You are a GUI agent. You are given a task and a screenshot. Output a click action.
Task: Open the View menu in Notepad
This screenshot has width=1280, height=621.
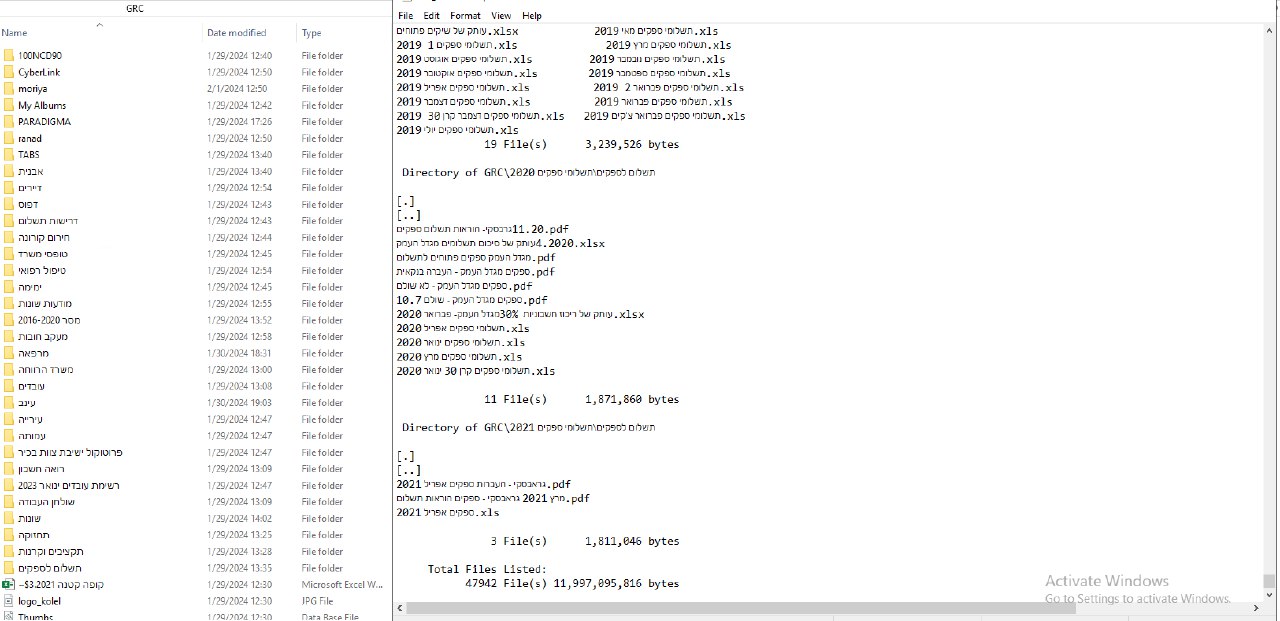(x=501, y=16)
